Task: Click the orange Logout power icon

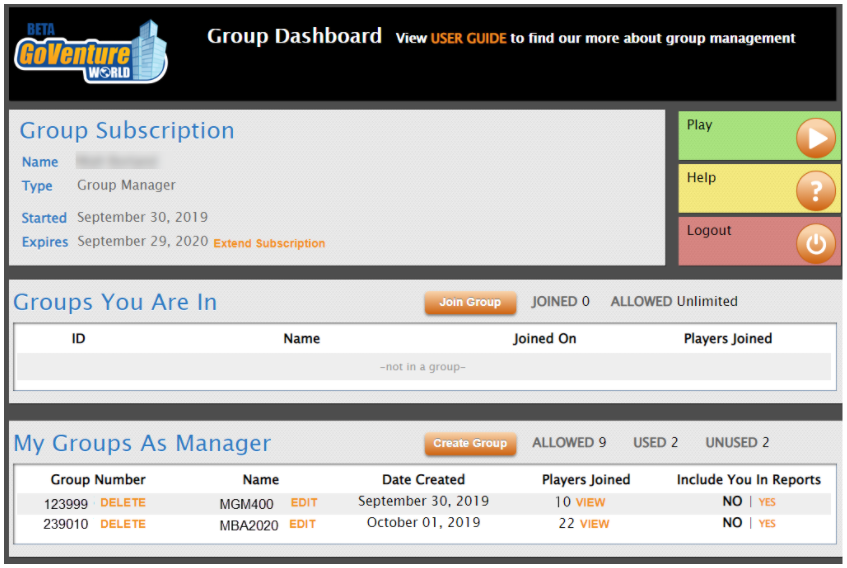Action: tap(816, 244)
